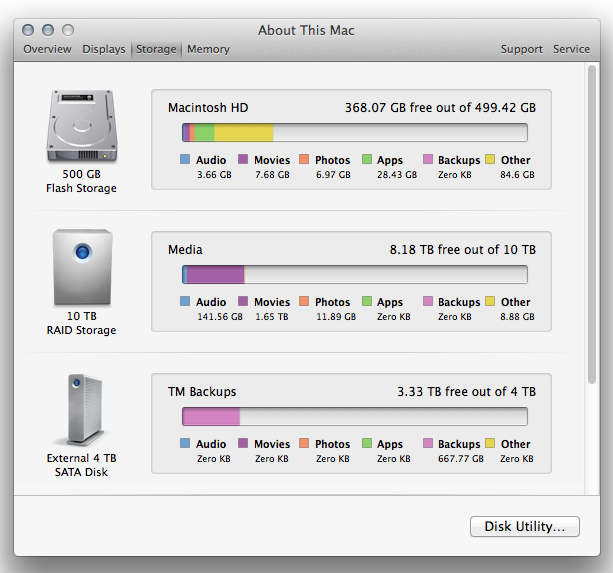613x573 pixels.
Task: Click the '11.89 GB' Photos value
Action: 336,317
